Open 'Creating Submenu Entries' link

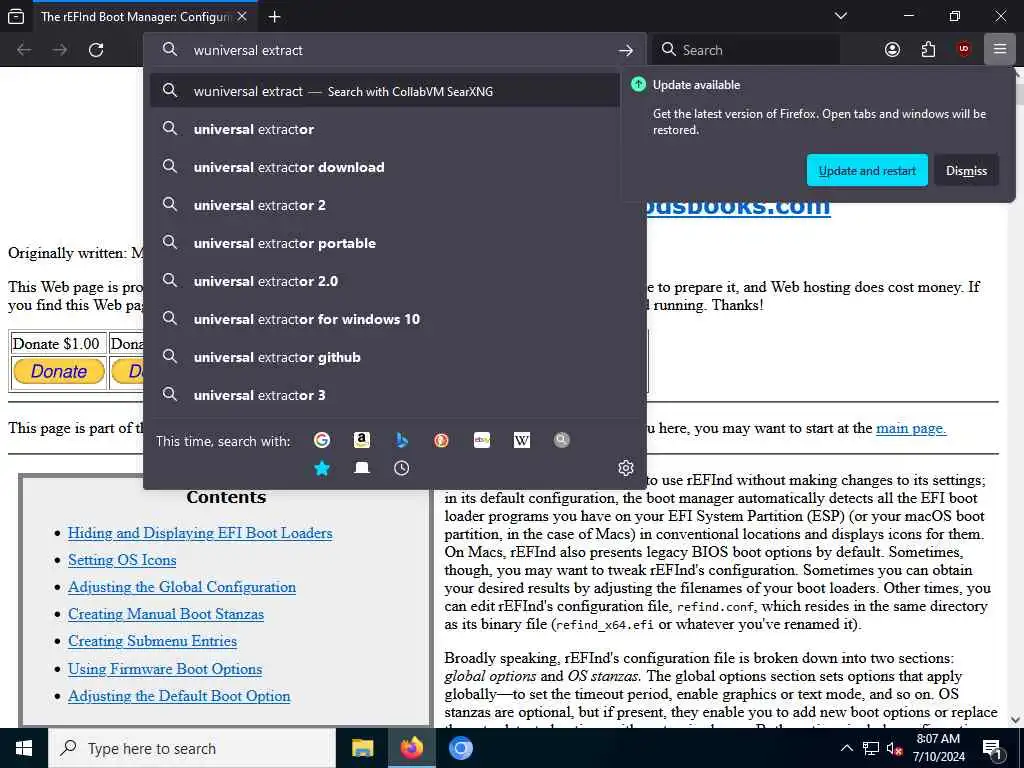(152, 641)
